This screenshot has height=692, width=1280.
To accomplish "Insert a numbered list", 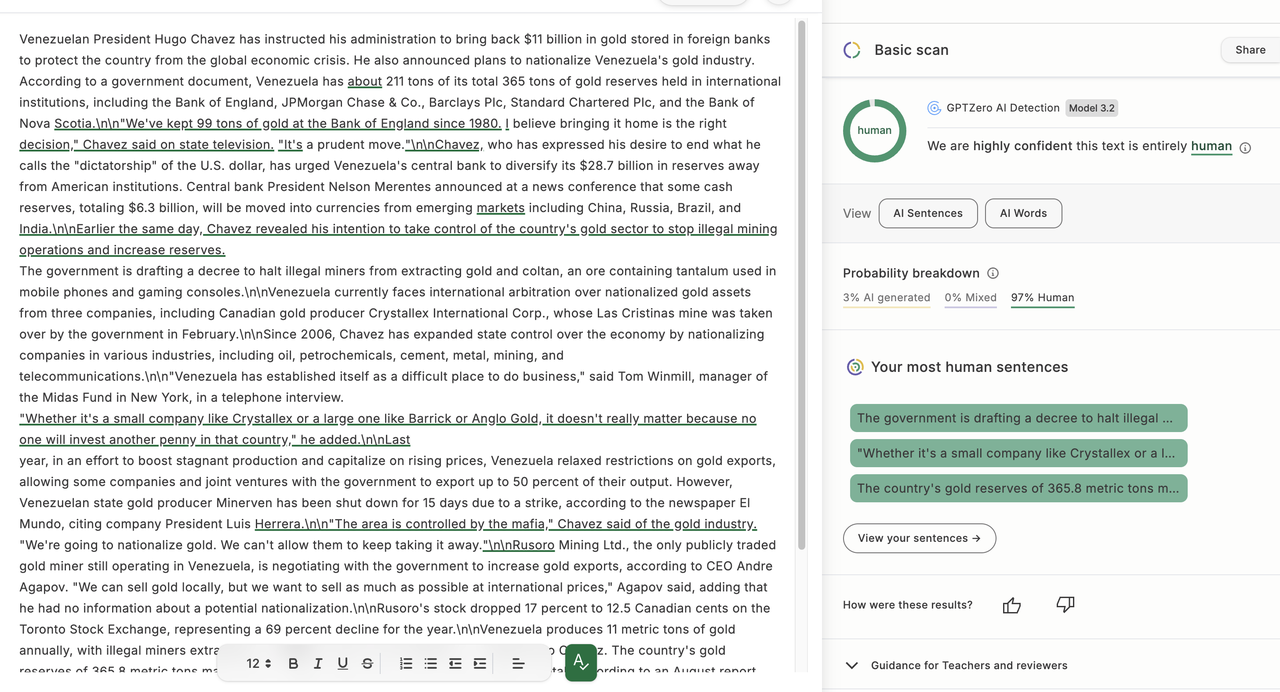I will (406, 663).
